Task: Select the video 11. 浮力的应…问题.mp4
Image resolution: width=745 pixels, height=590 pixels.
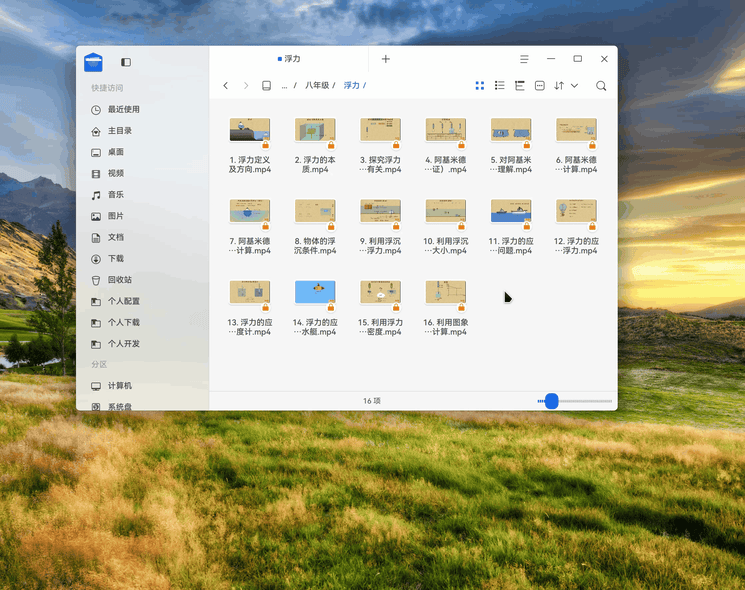Action: coord(511,227)
